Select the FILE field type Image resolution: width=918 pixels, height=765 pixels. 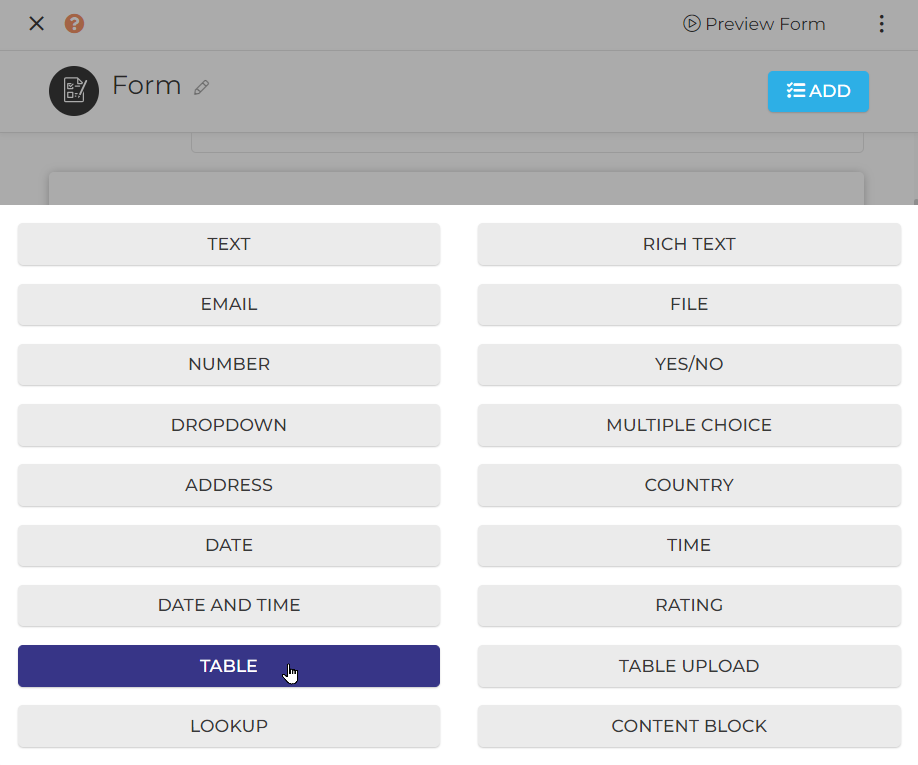689,304
